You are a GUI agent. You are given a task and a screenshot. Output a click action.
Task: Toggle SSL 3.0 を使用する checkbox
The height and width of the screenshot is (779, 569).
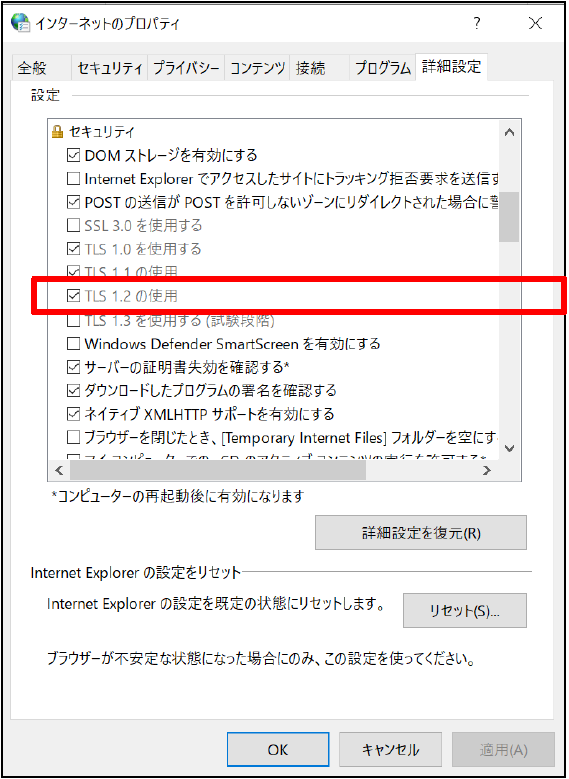(x=73, y=226)
